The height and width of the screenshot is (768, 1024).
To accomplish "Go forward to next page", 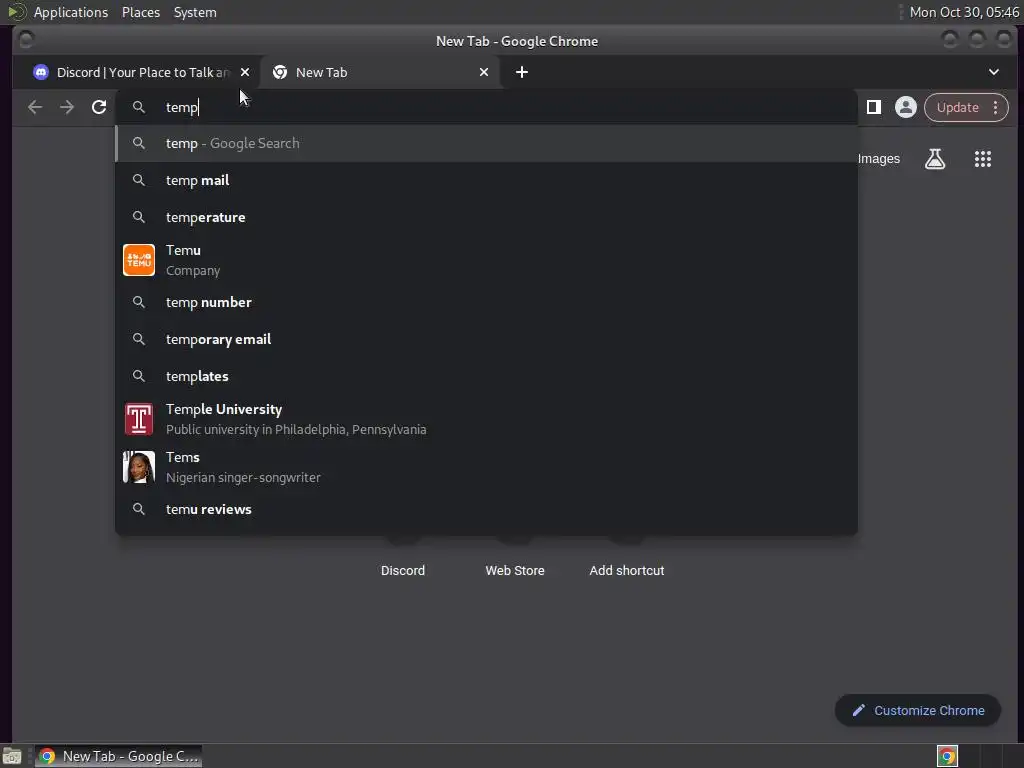I will 67,107.
